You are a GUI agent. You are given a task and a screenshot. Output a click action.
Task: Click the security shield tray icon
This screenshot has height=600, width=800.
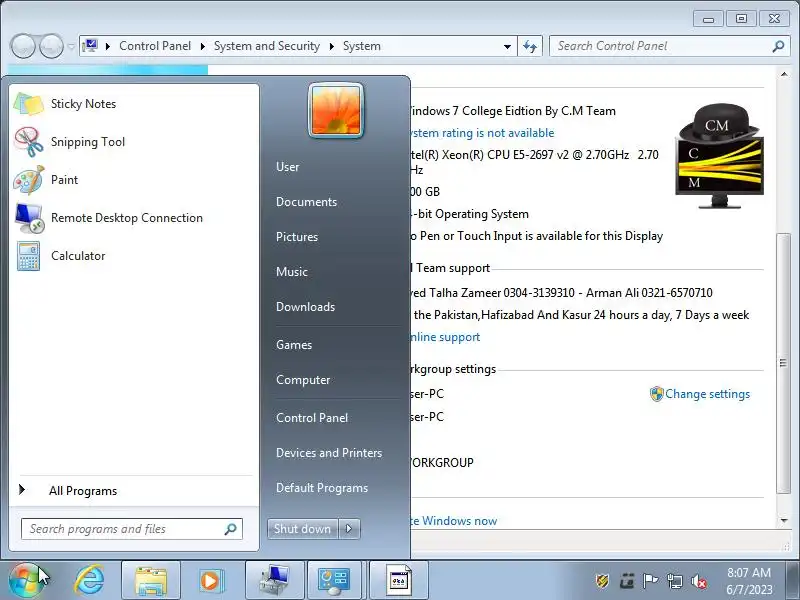coord(603,581)
